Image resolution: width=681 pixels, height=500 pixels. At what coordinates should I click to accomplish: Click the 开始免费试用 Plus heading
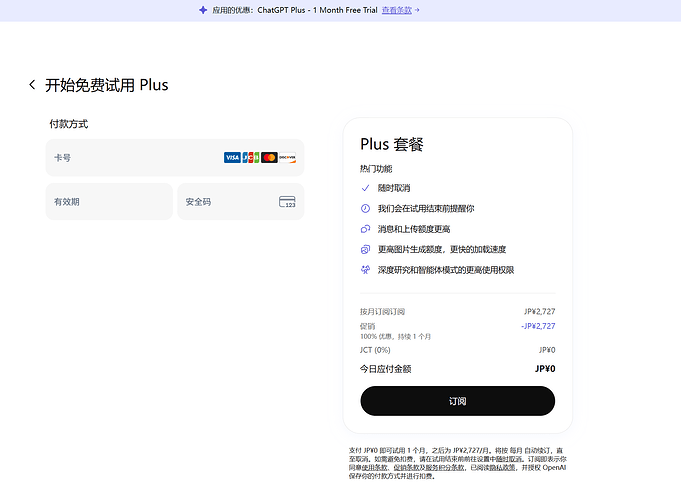click(x=106, y=85)
